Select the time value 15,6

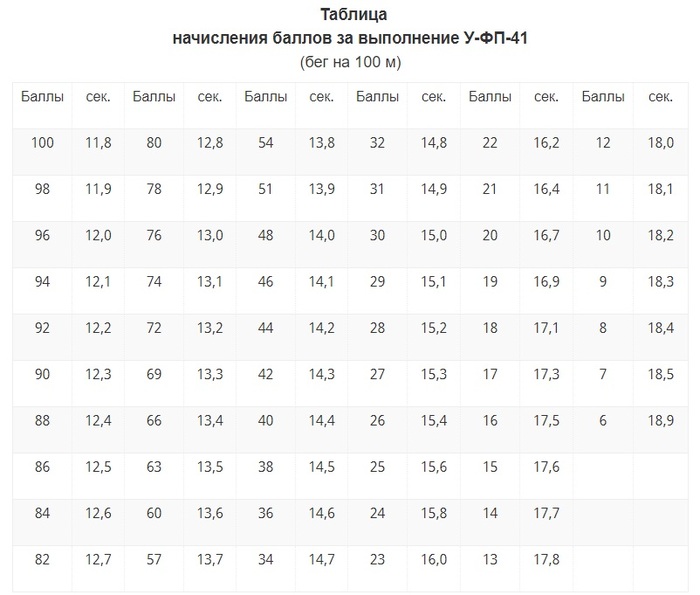tap(434, 467)
